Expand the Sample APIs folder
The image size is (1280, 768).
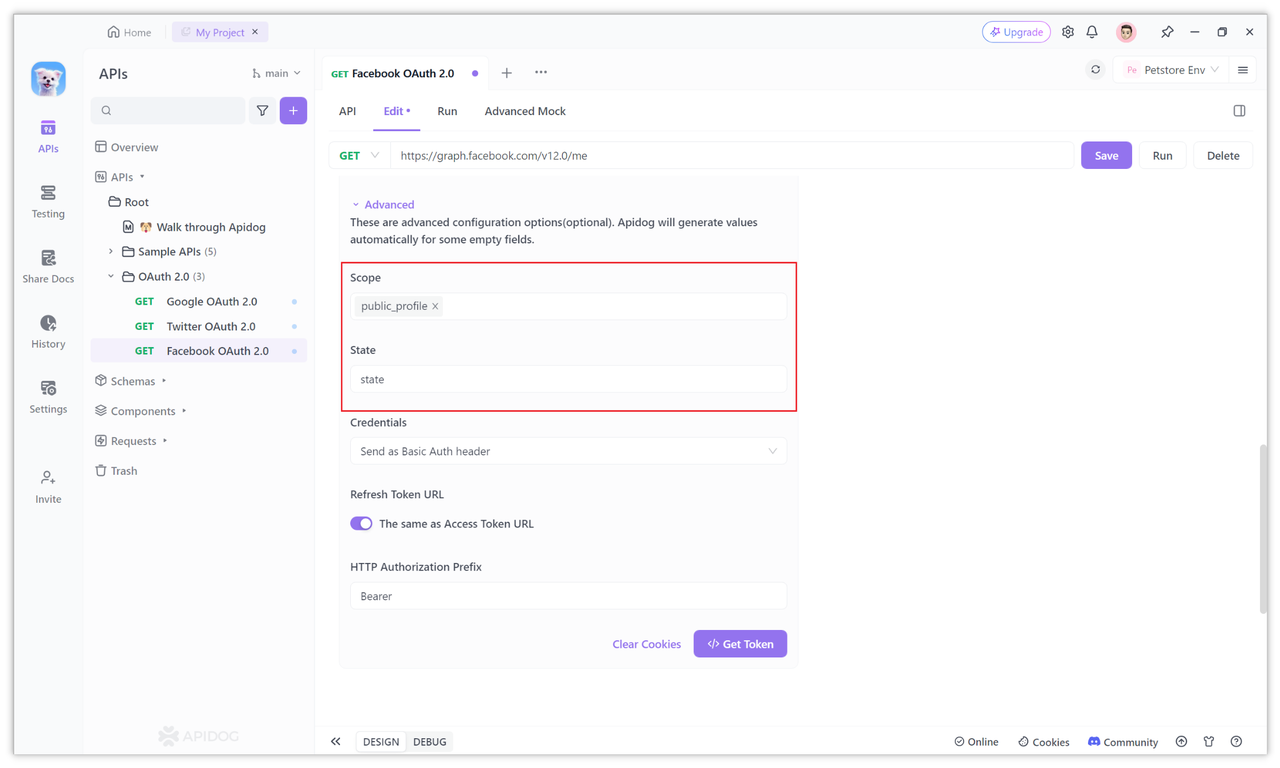pyautogui.click(x=111, y=252)
